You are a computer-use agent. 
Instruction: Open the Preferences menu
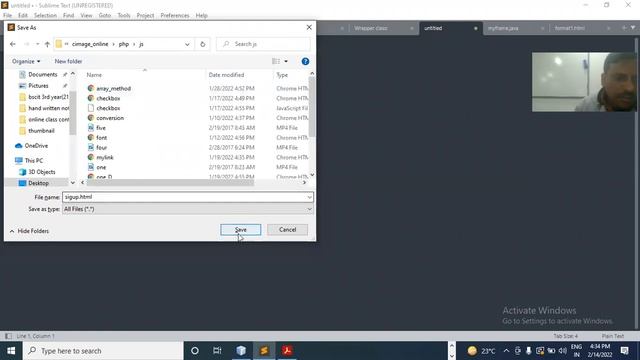click(x=175, y=16)
